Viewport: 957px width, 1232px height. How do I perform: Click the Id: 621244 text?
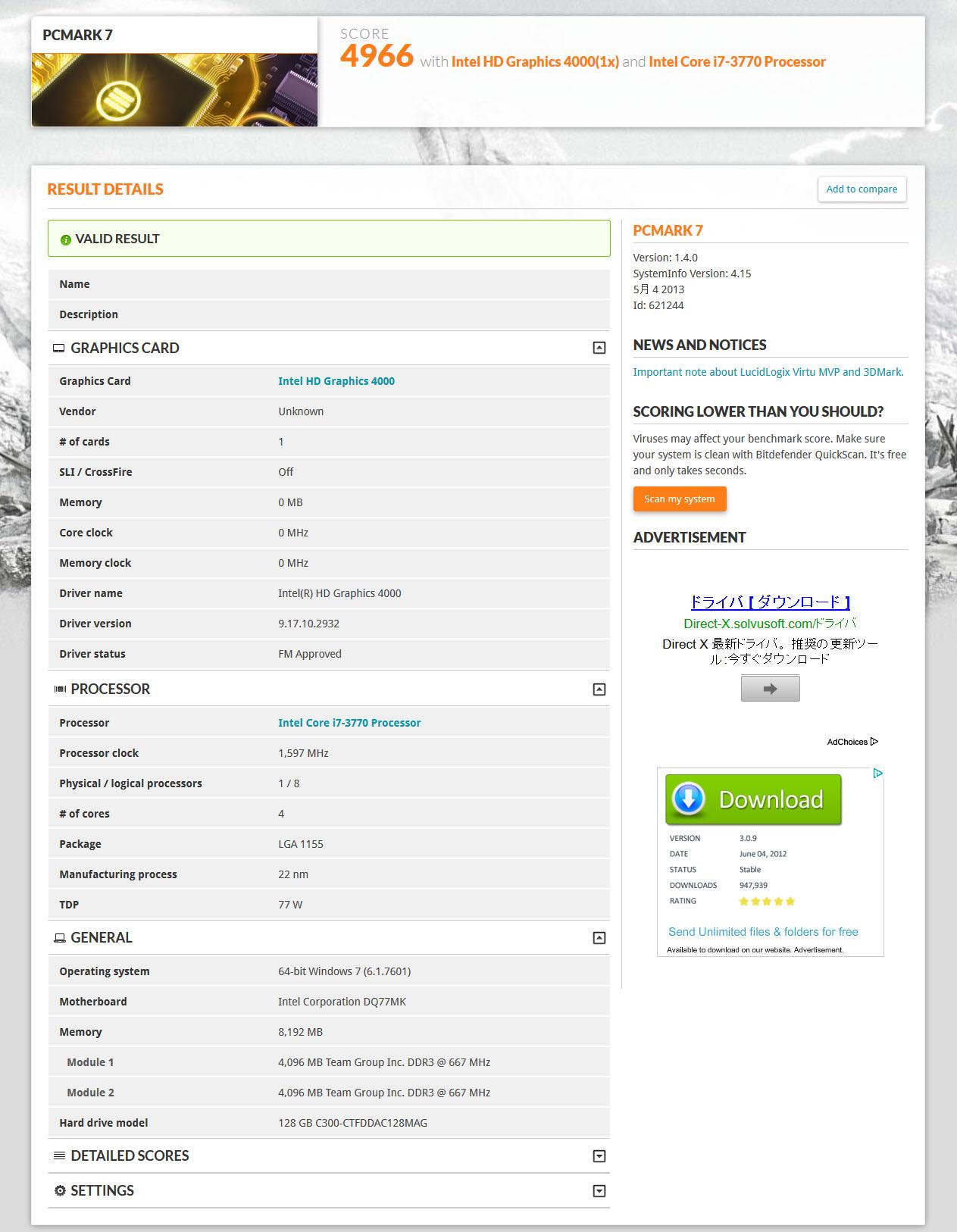pyautogui.click(x=658, y=305)
